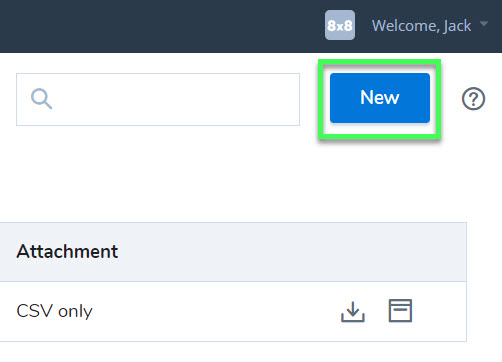This screenshot has width=502, height=362.
Task: Open the help question mark icon
Action: [x=473, y=99]
